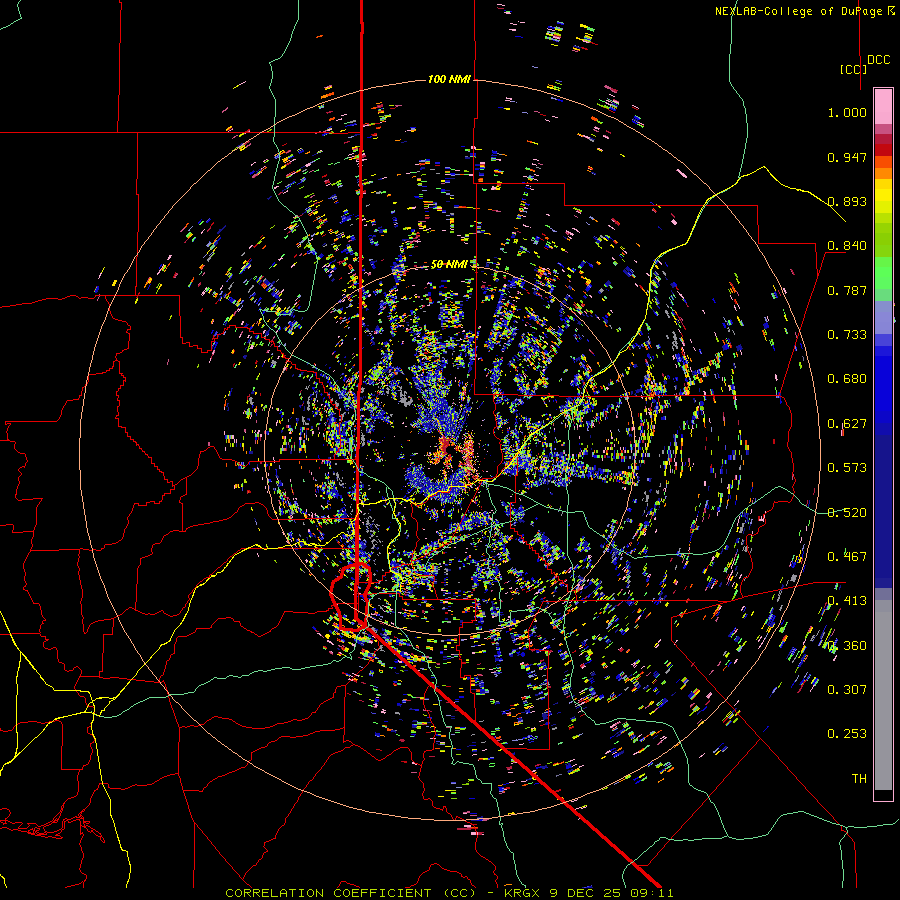This screenshot has height=900, width=900.
Task: Click the 0.893 scale value
Action: (847, 201)
